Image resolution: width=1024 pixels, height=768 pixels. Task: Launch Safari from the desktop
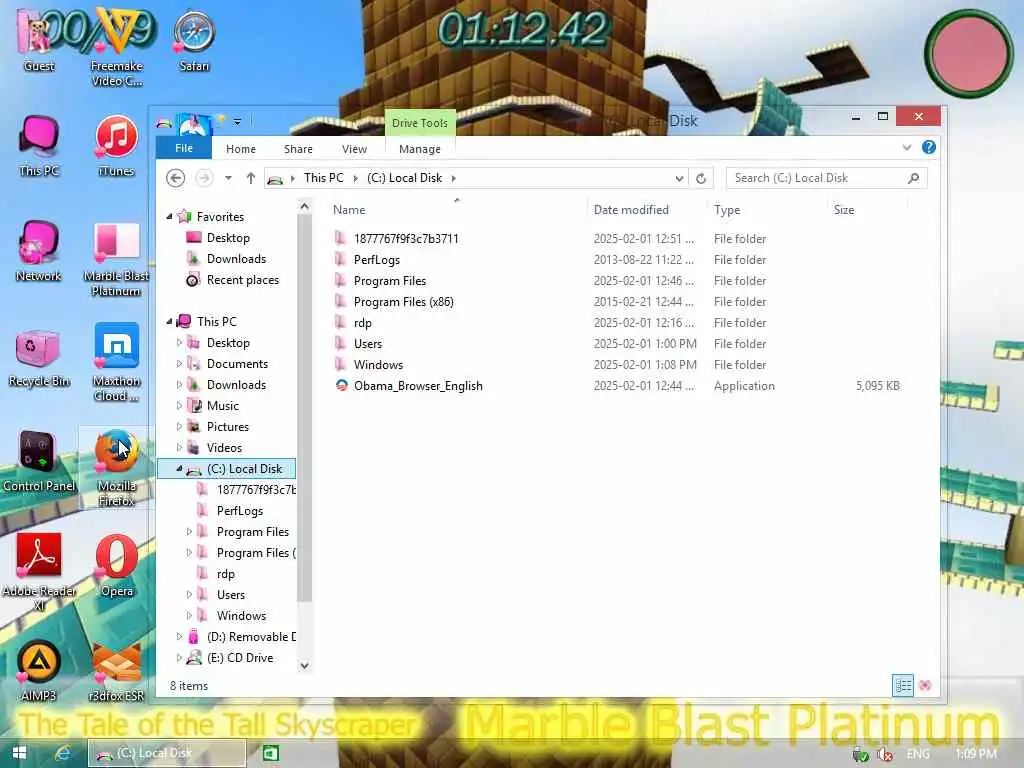click(x=194, y=39)
